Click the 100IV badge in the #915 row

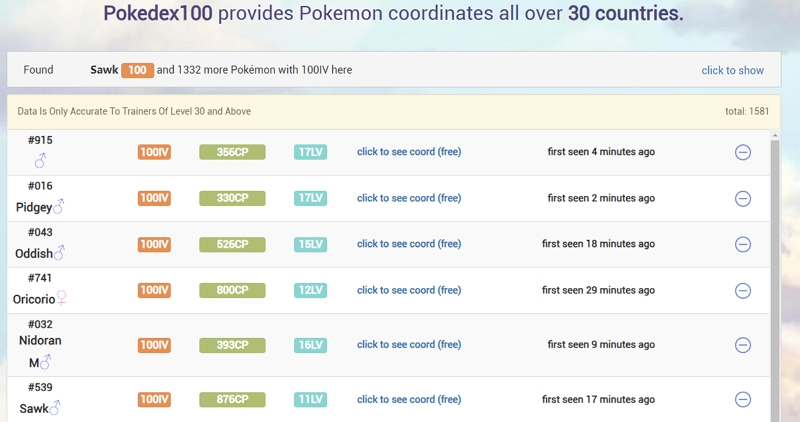pyautogui.click(x=154, y=152)
